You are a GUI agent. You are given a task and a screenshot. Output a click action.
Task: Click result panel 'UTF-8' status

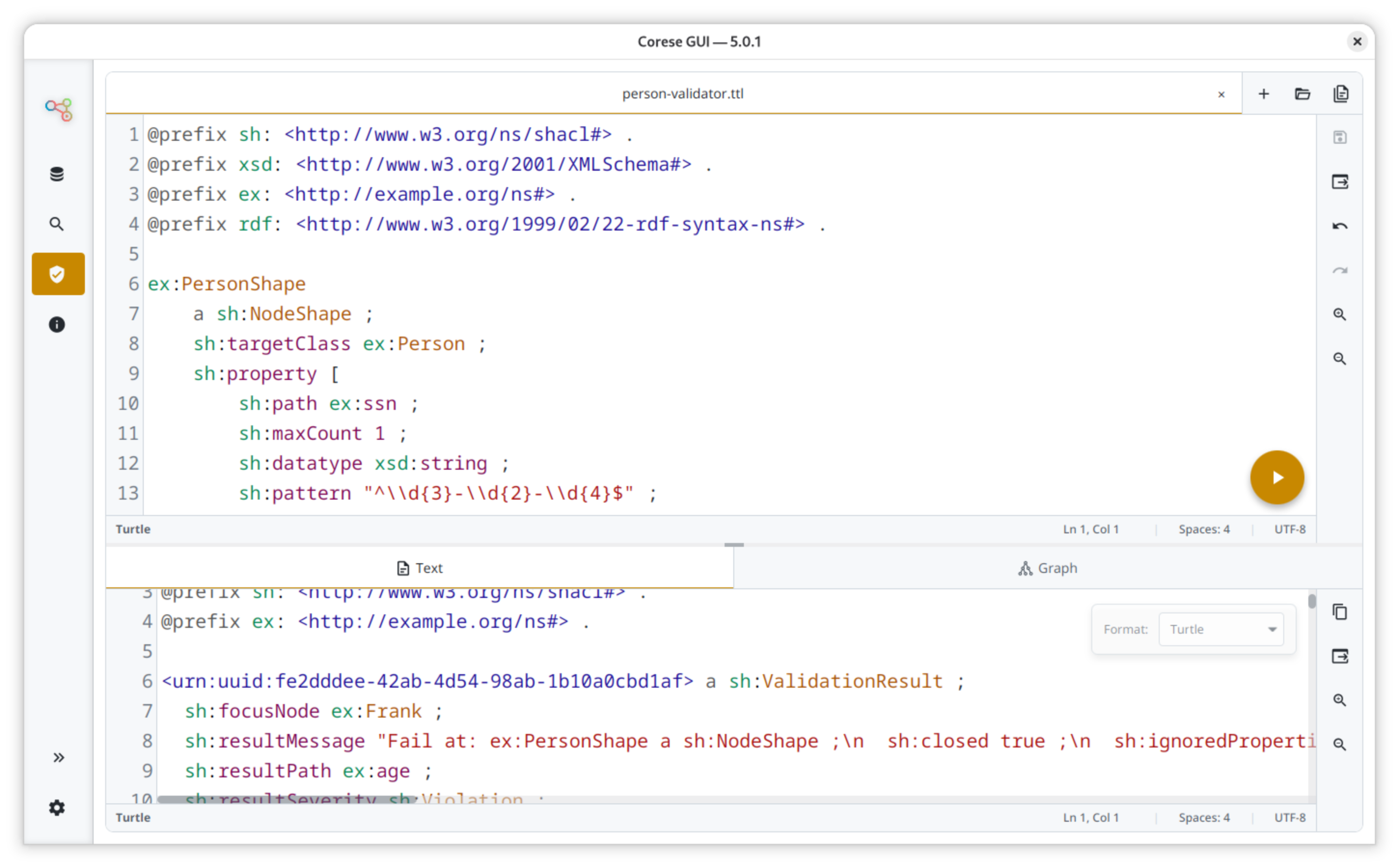[x=1290, y=817]
